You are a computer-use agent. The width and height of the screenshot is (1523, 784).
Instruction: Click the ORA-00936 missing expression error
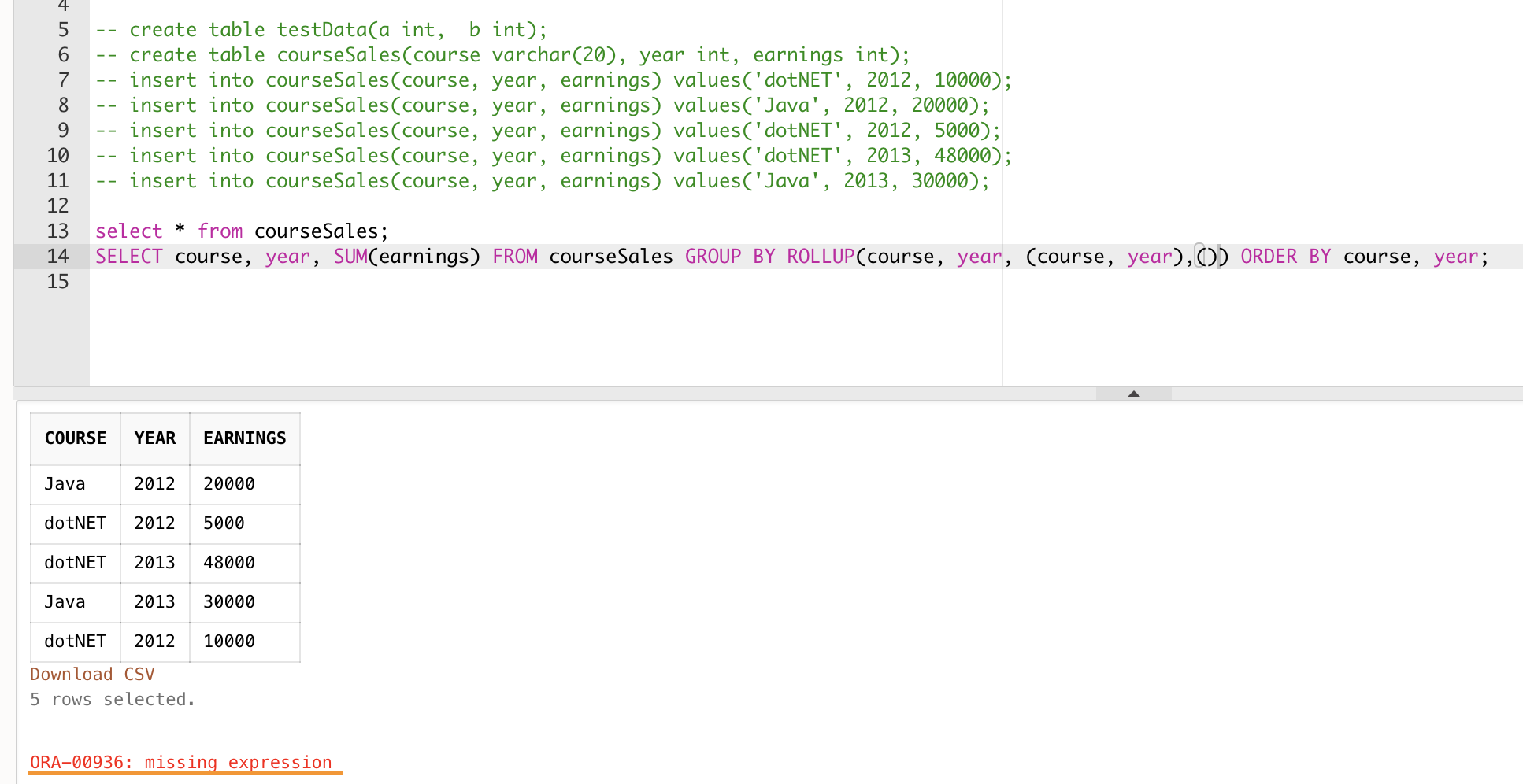[x=181, y=762]
